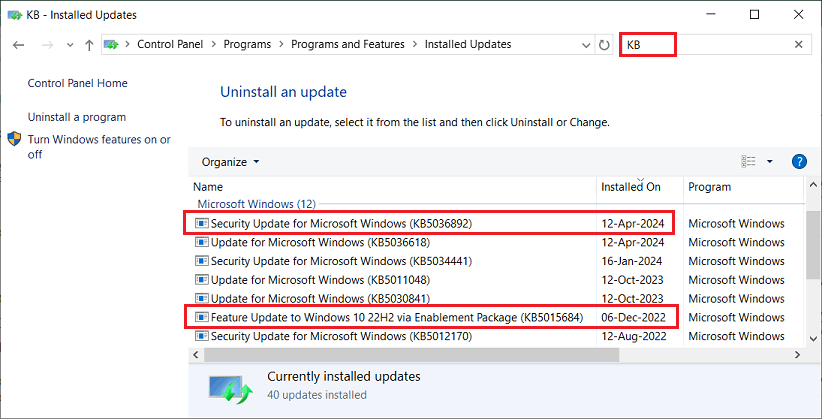Expand chevron after Control Panel breadcrumb
Viewport: 822px width, 419px height.
coord(213,45)
